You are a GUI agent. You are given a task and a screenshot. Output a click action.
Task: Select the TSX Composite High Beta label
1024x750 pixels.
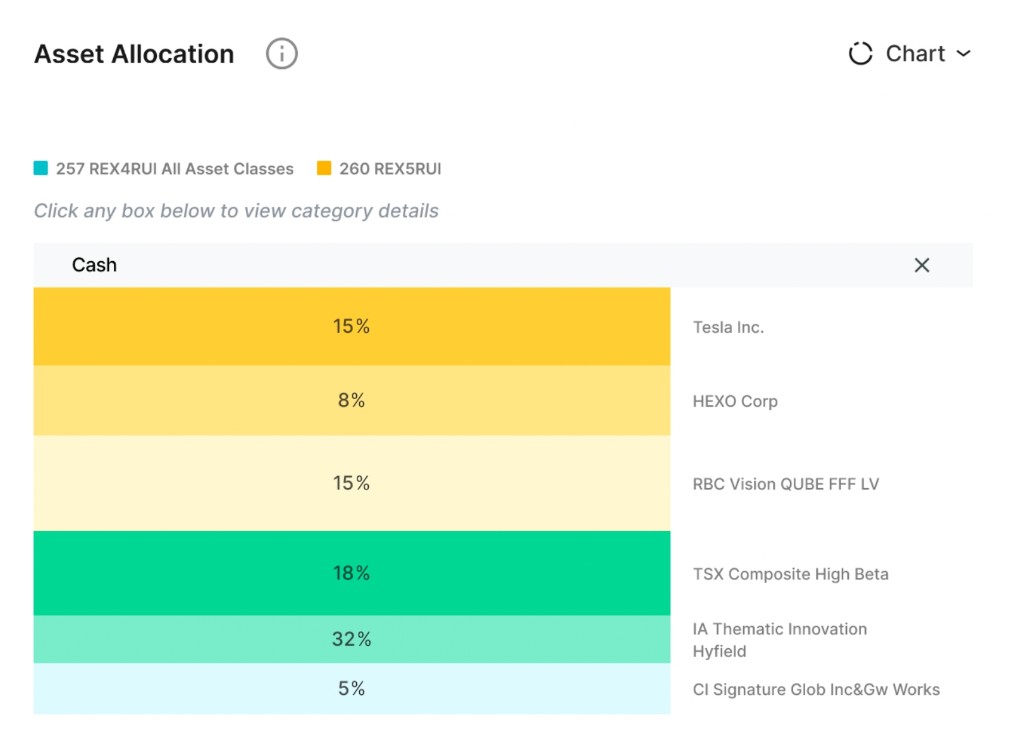pyautogui.click(x=791, y=574)
